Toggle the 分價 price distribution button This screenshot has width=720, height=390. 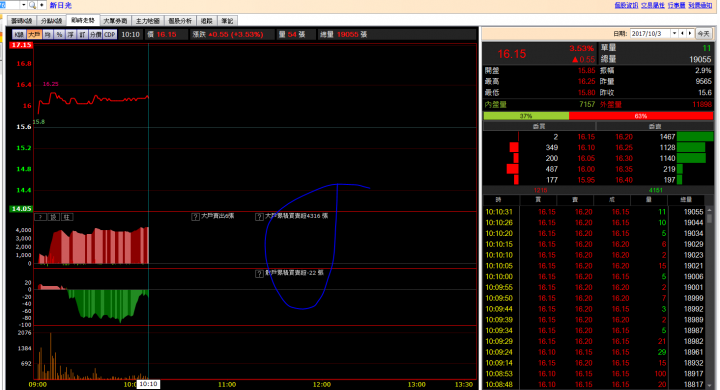(x=95, y=34)
